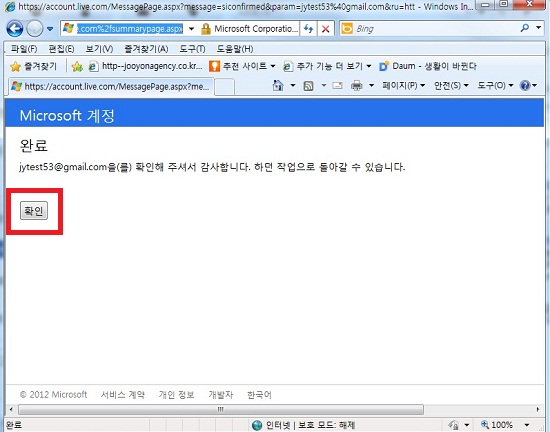Click the 개발자 footer link
Viewport: 550px width, 432px height.
click(221, 395)
